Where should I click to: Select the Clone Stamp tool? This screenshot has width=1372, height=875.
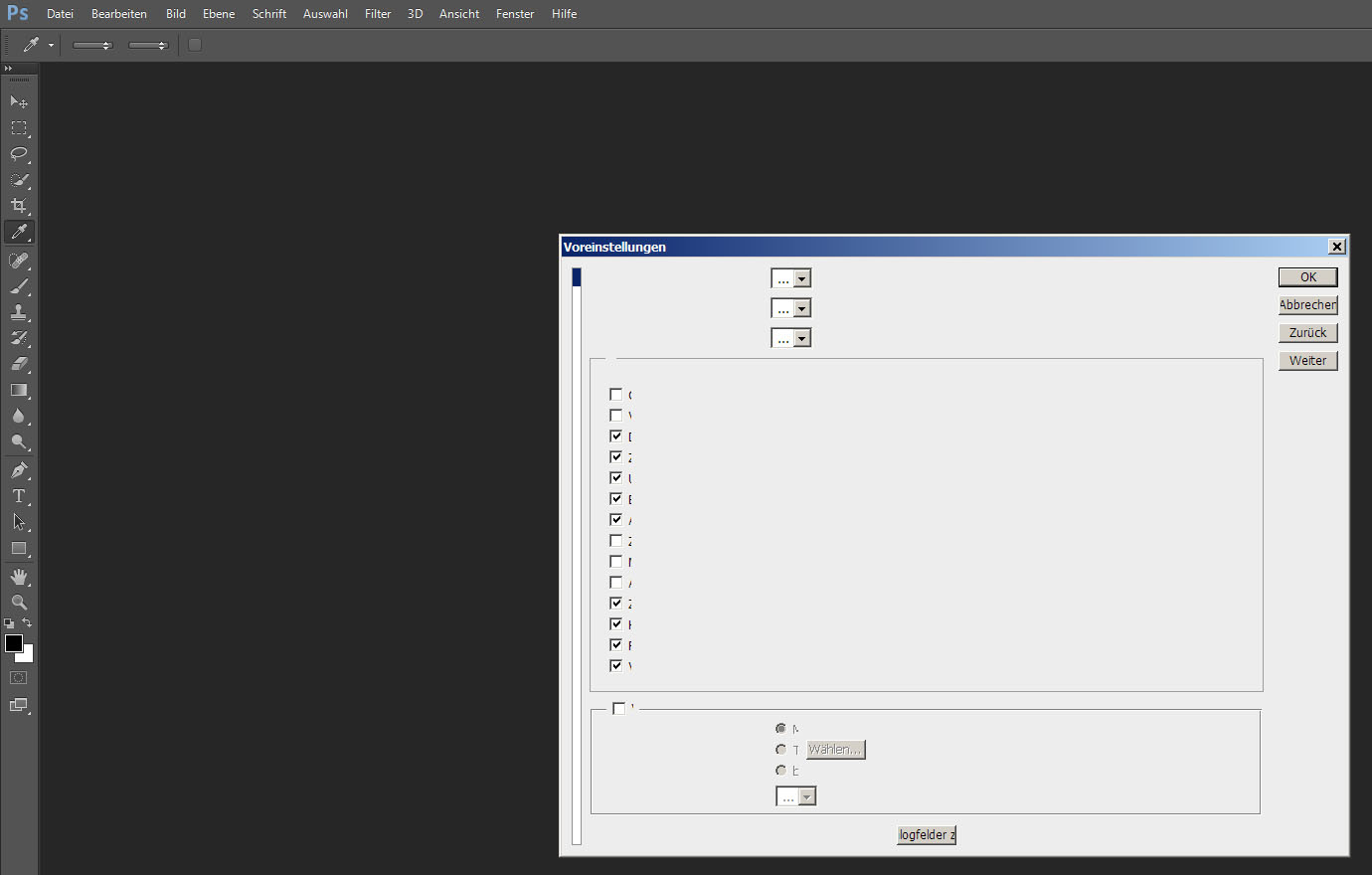(x=19, y=312)
